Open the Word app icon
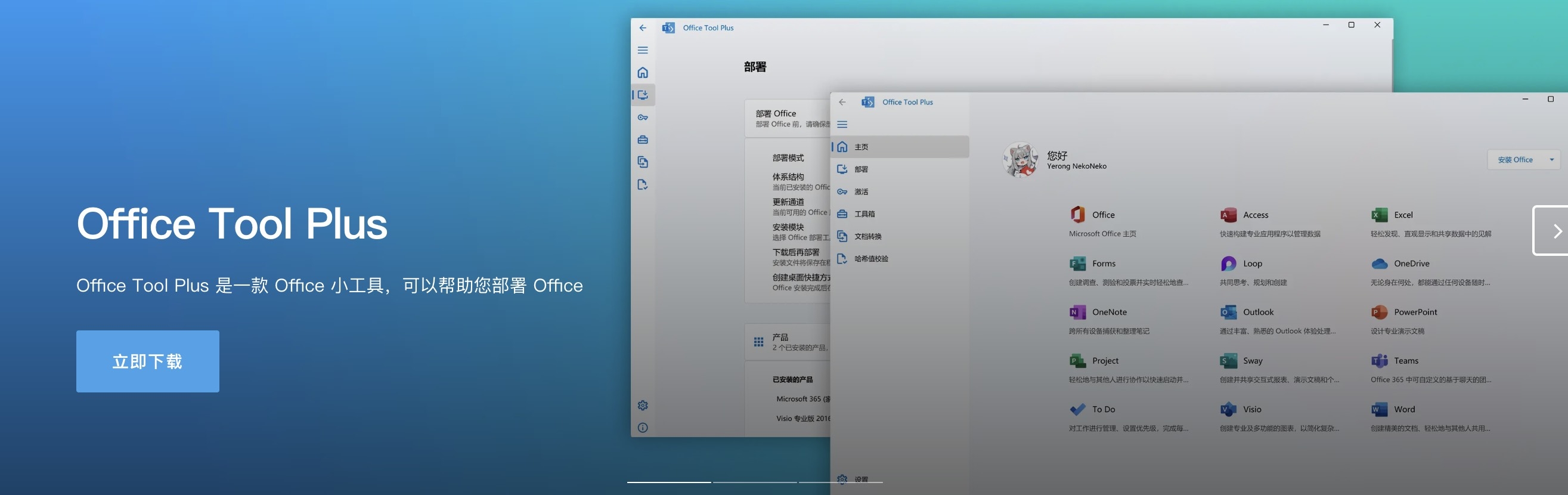The image size is (1568, 495). point(1380,409)
